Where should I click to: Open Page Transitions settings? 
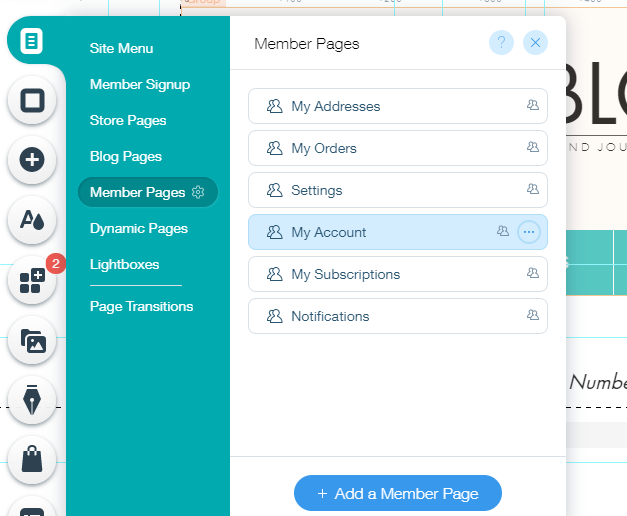(142, 306)
